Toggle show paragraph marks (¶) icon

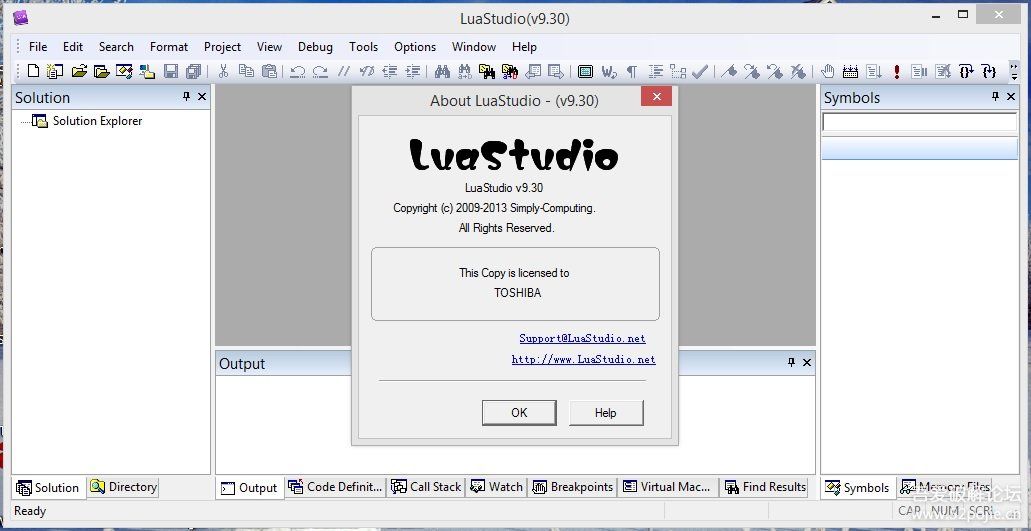631,71
